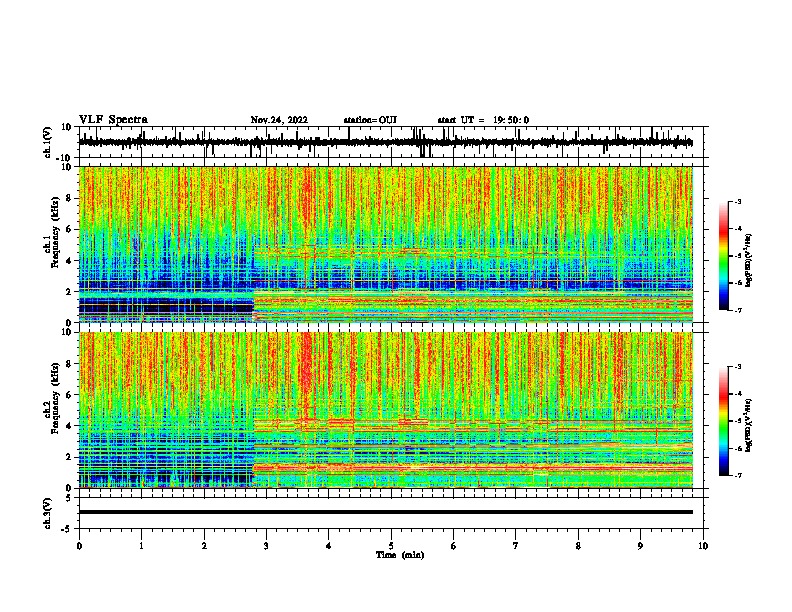Click the "-7" label on ch.2 color scale

coord(738,475)
